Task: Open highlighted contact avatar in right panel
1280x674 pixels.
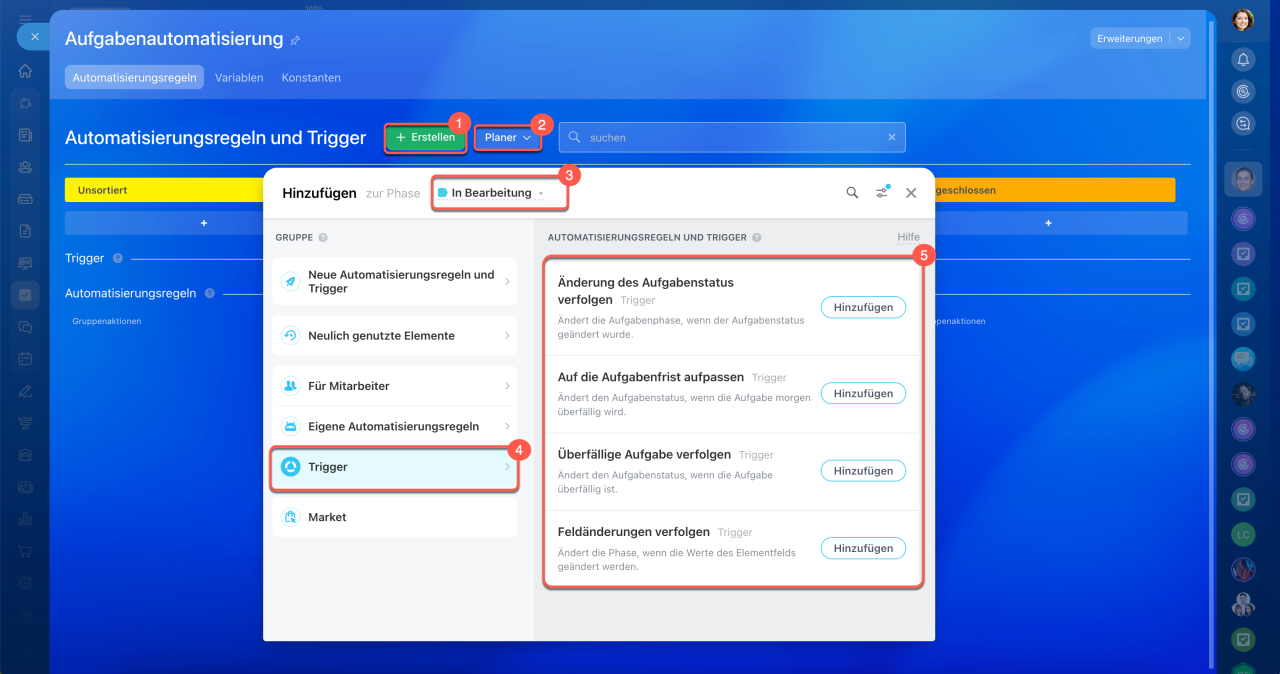Action: coord(1243,180)
